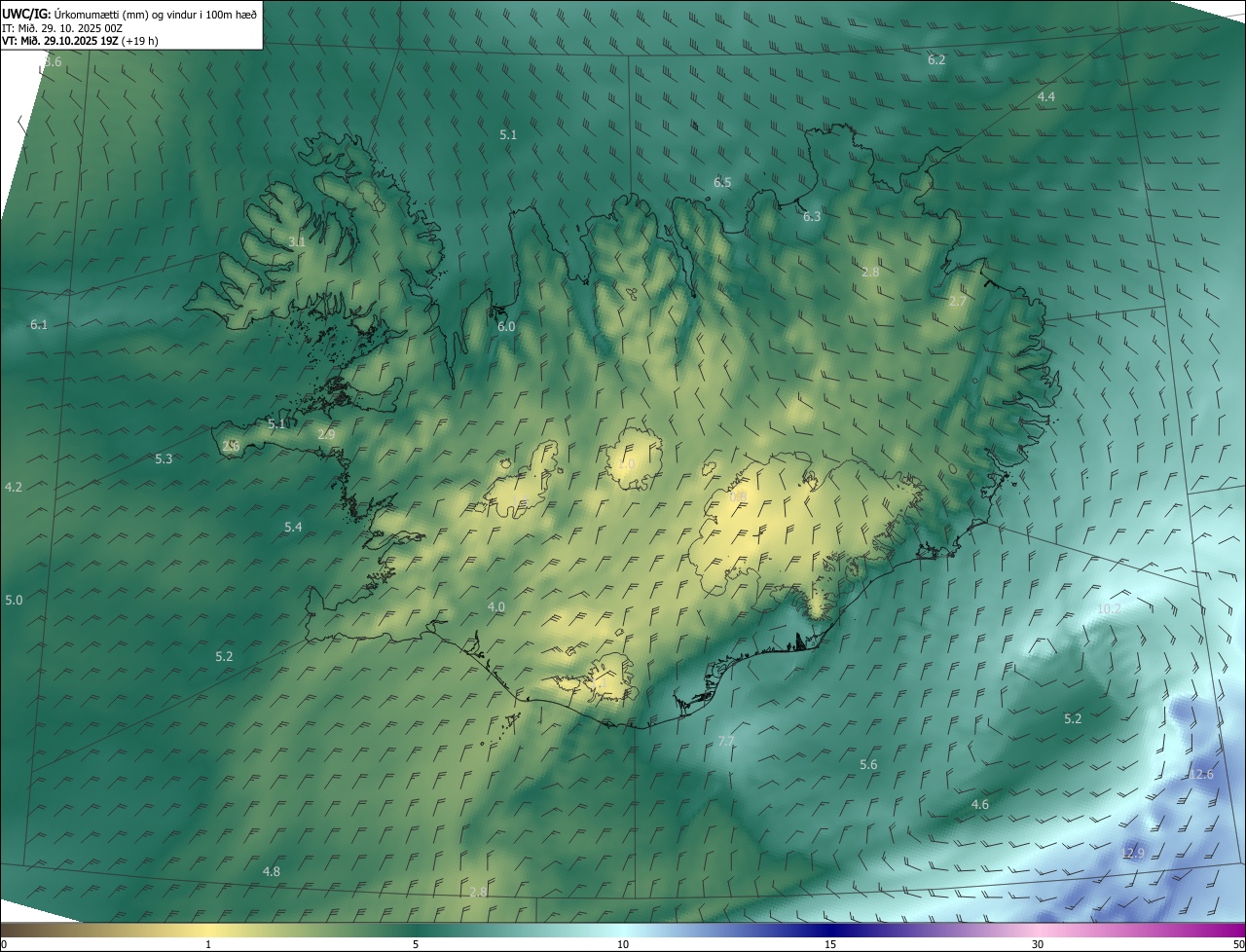Select the 12.9 value label
The image size is (1246, 952).
pyautogui.click(x=1133, y=854)
